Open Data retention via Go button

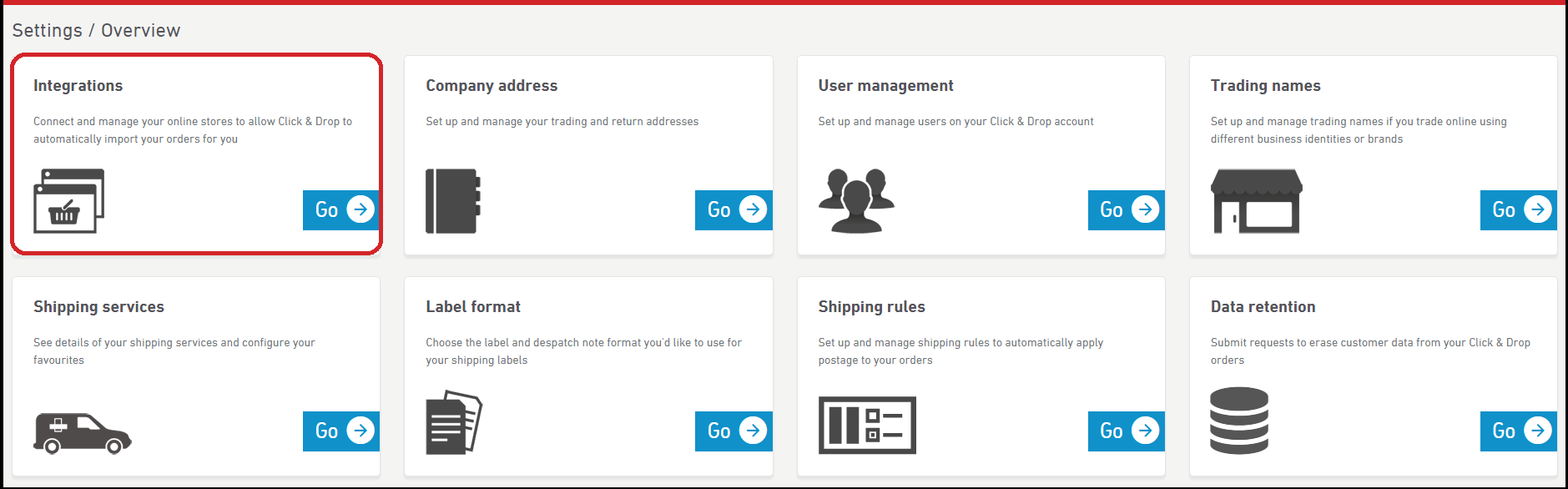(1518, 431)
